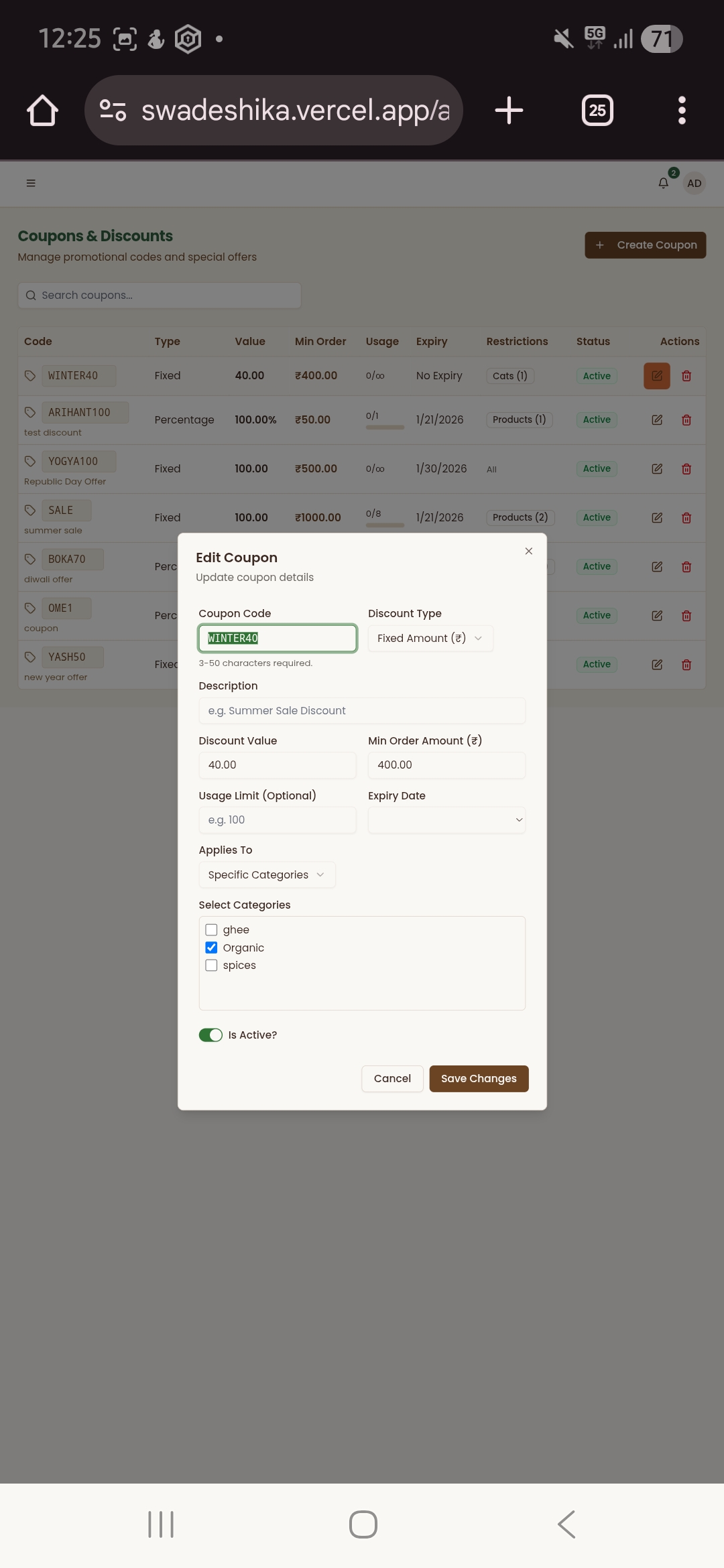Click the Discount Value field showing 40.00
Viewport: 724px width, 1568px height.
(x=278, y=765)
